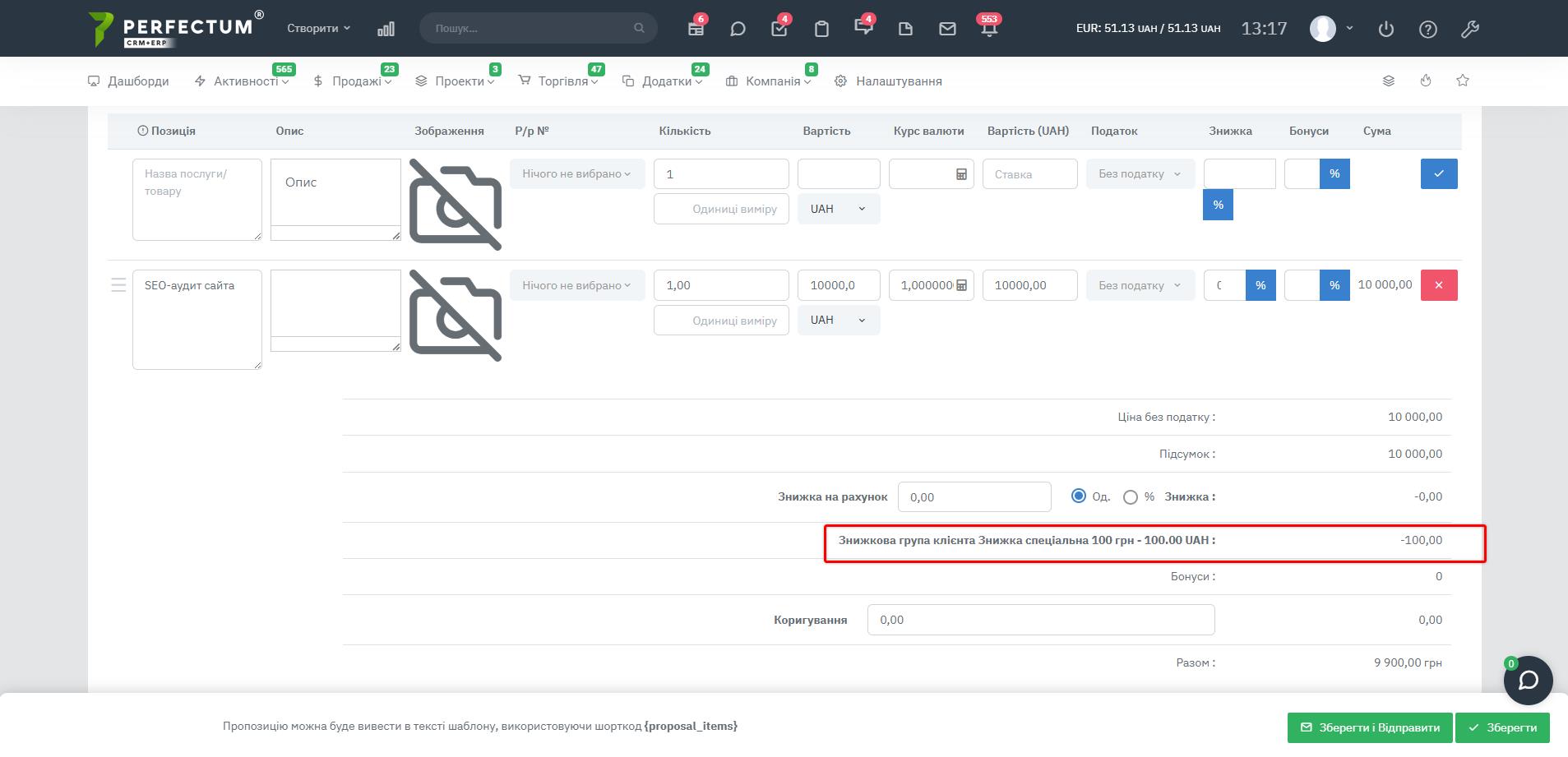Click the 'Коригування' input field

(x=1040, y=620)
